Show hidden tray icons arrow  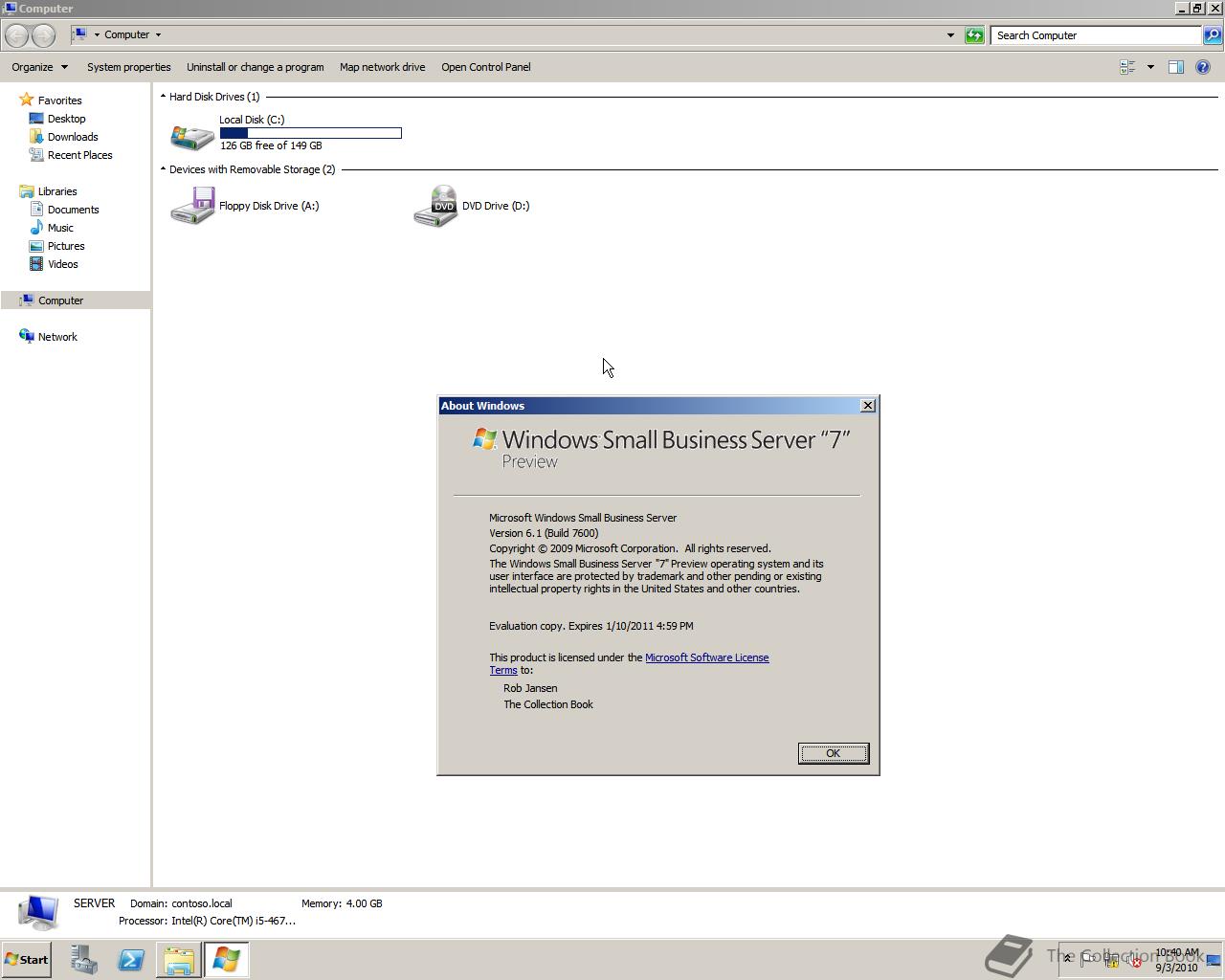[x=1068, y=959]
